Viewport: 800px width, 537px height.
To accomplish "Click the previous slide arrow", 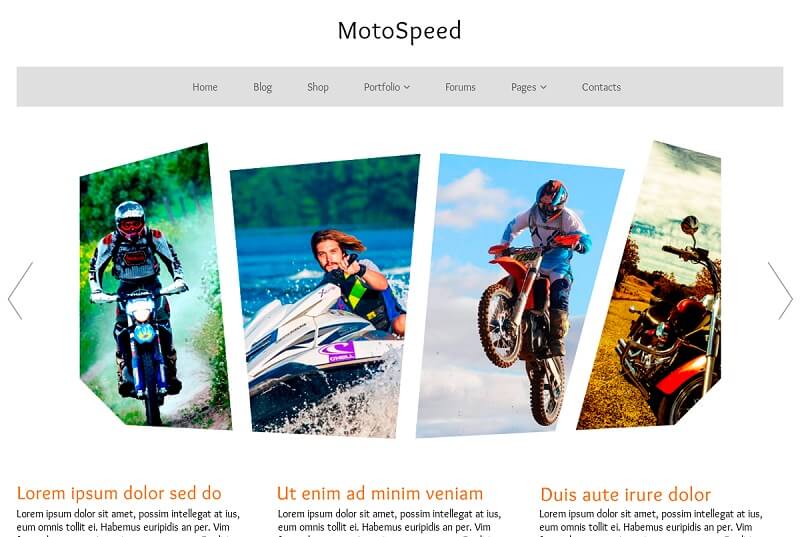I will click(20, 291).
